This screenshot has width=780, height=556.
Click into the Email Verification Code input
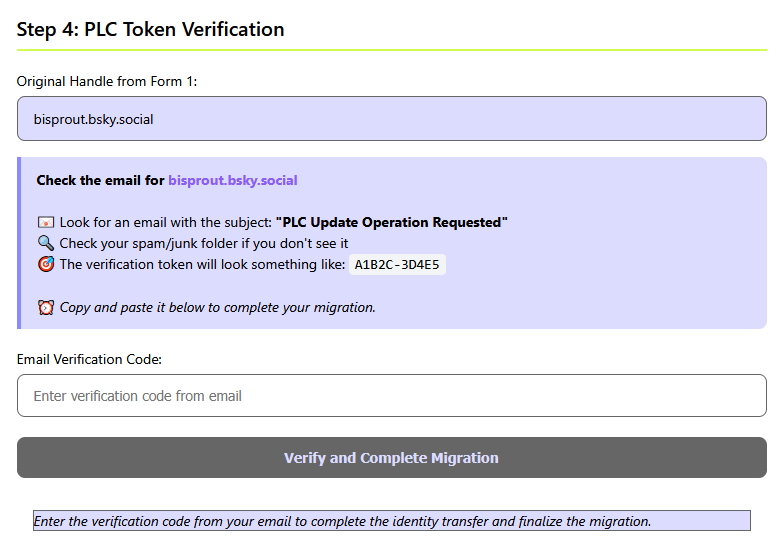391,396
